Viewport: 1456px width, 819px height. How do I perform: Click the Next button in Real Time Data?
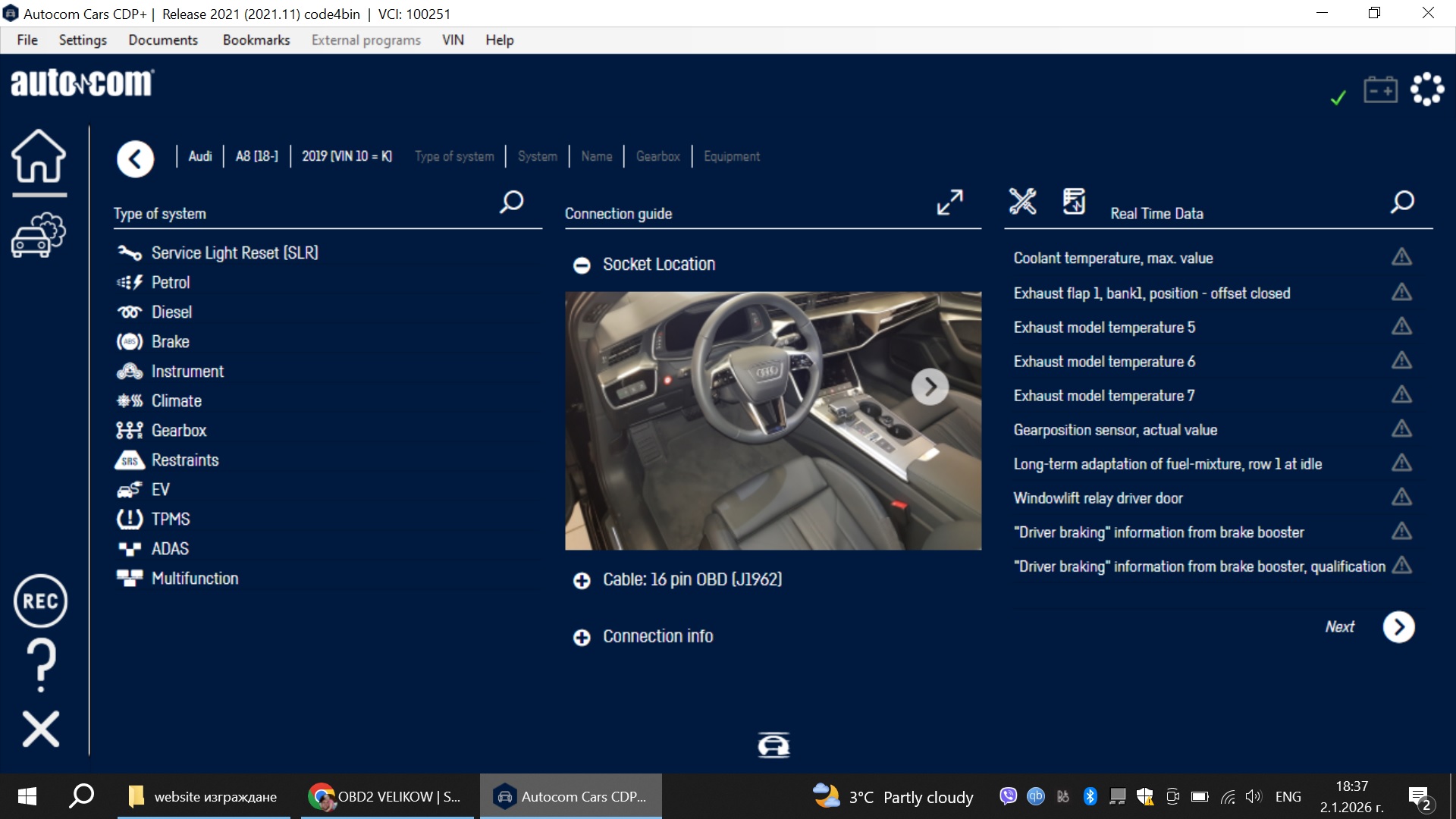pyautogui.click(x=1398, y=626)
